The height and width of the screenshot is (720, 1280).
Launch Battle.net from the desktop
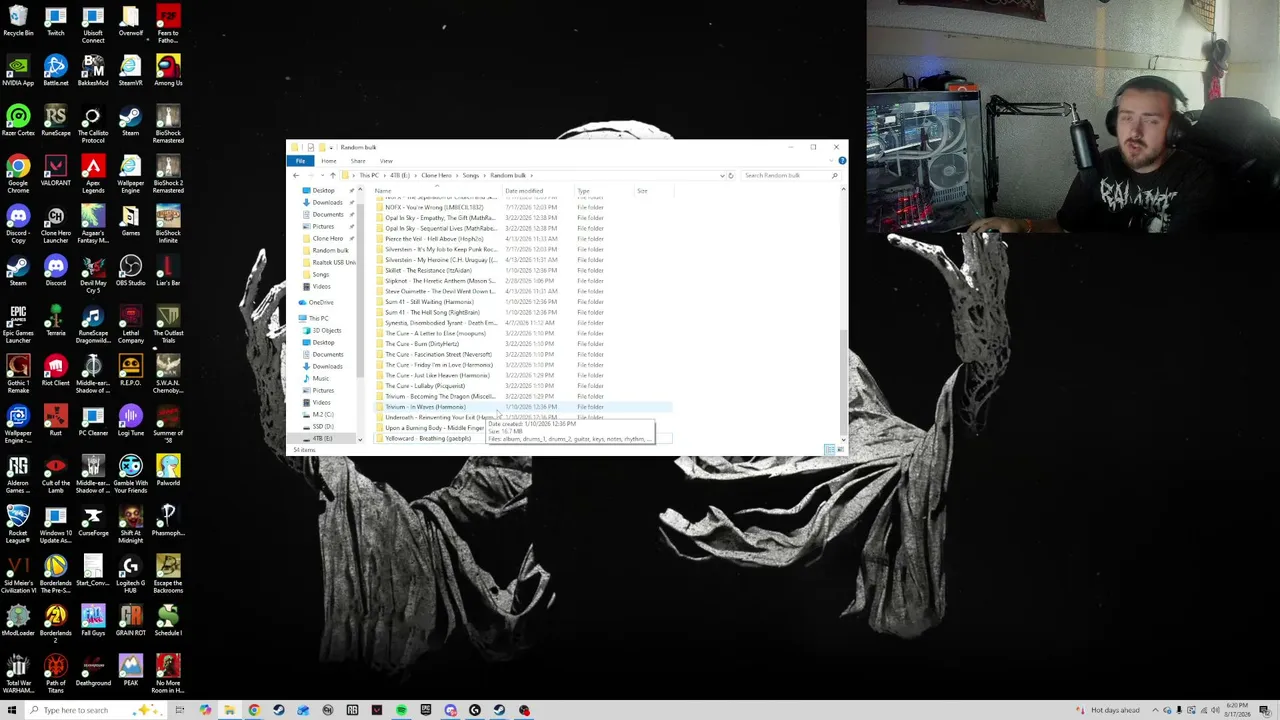coord(56,71)
